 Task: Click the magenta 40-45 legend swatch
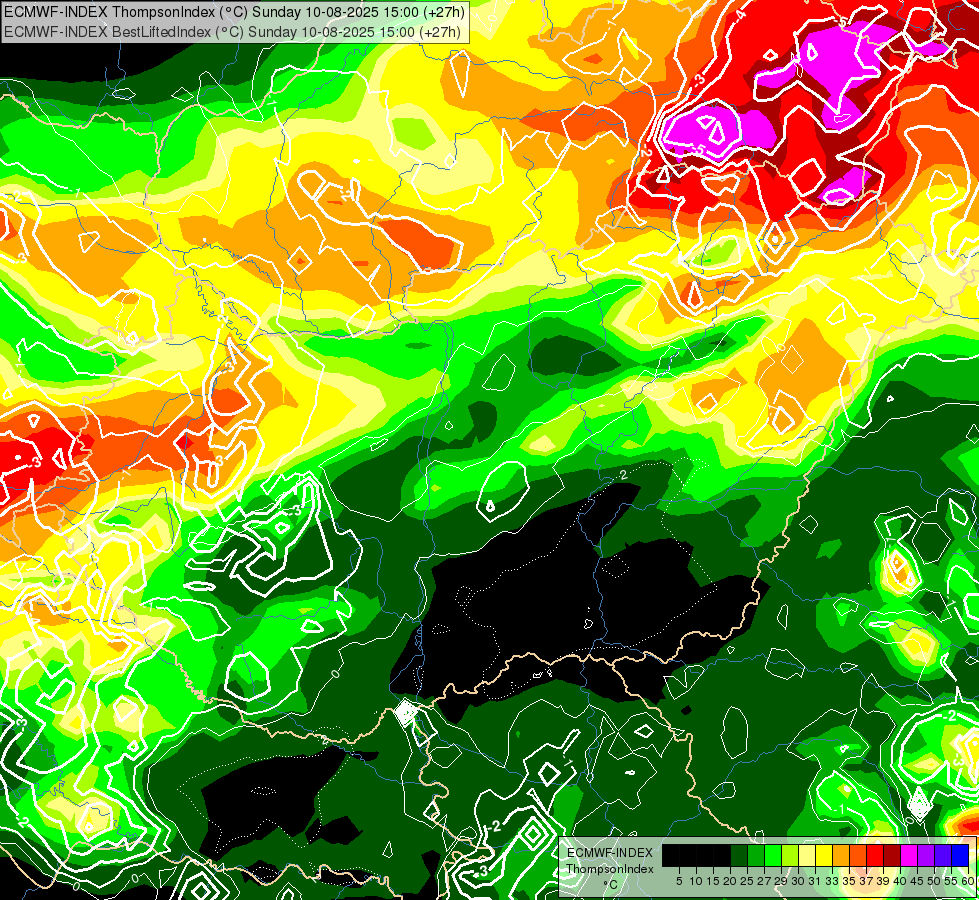[910, 855]
